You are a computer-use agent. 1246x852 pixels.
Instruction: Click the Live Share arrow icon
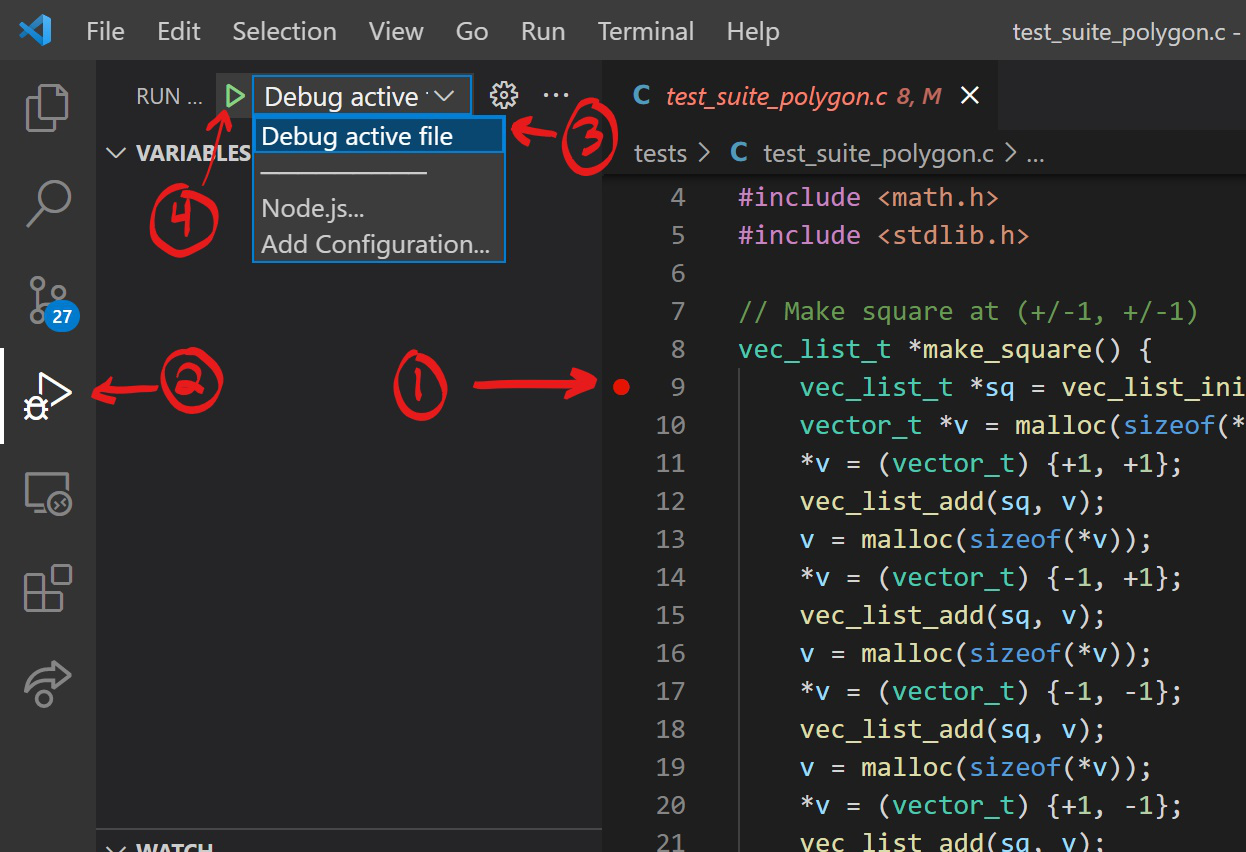tap(47, 684)
